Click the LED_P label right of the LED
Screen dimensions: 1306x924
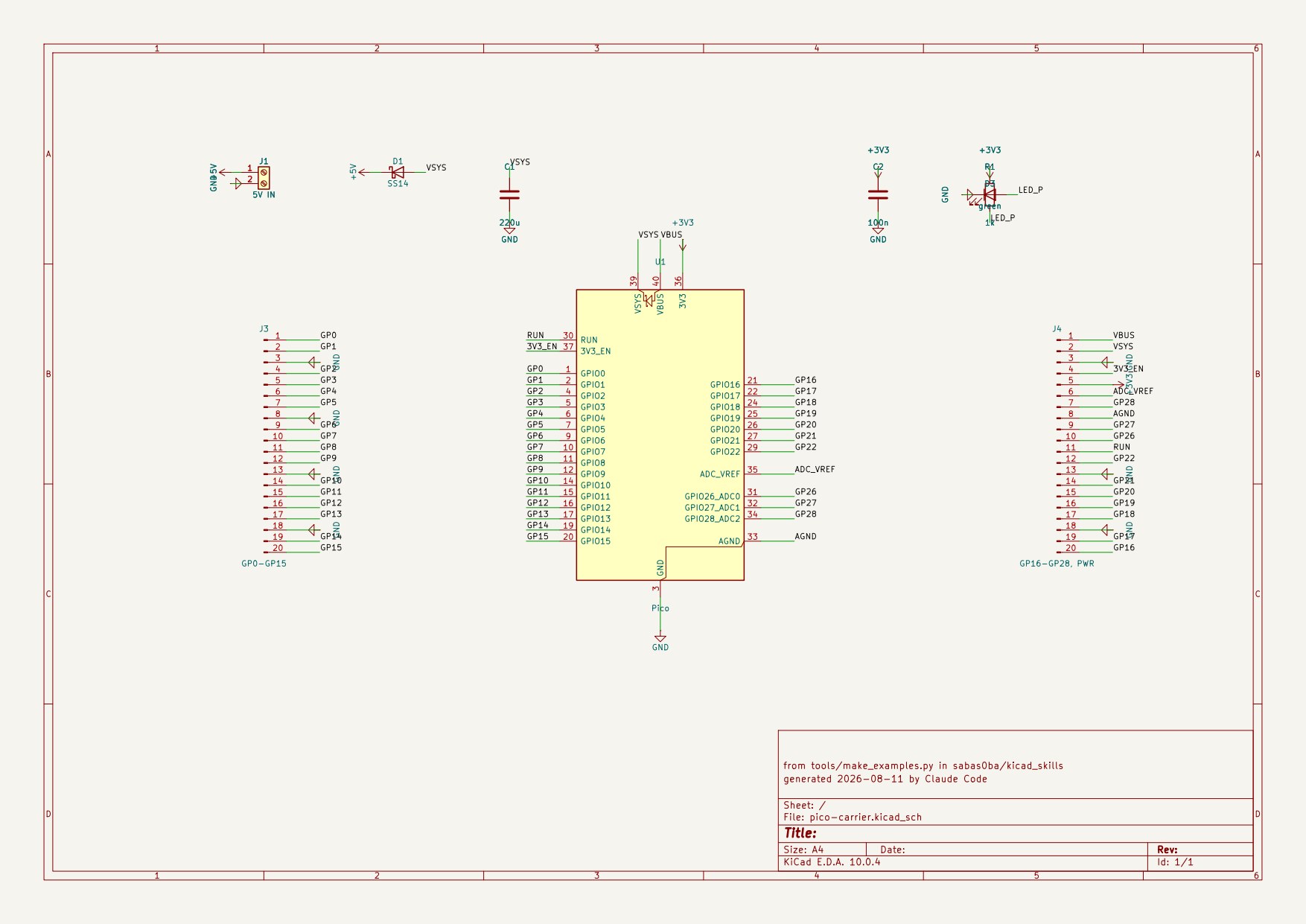click(1031, 190)
